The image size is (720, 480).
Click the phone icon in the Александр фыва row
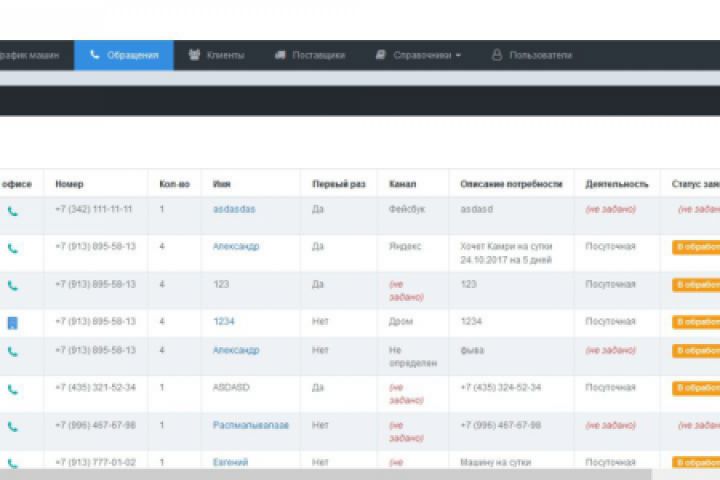coord(13,352)
